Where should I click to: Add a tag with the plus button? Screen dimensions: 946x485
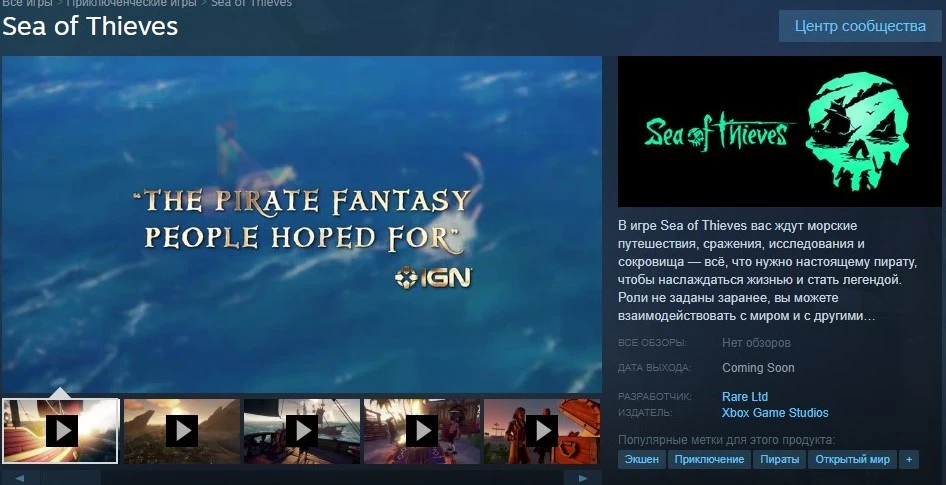click(909, 459)
